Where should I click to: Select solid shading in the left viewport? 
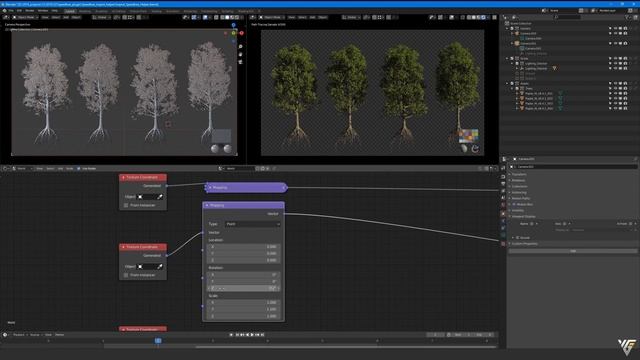click(227, 17)
